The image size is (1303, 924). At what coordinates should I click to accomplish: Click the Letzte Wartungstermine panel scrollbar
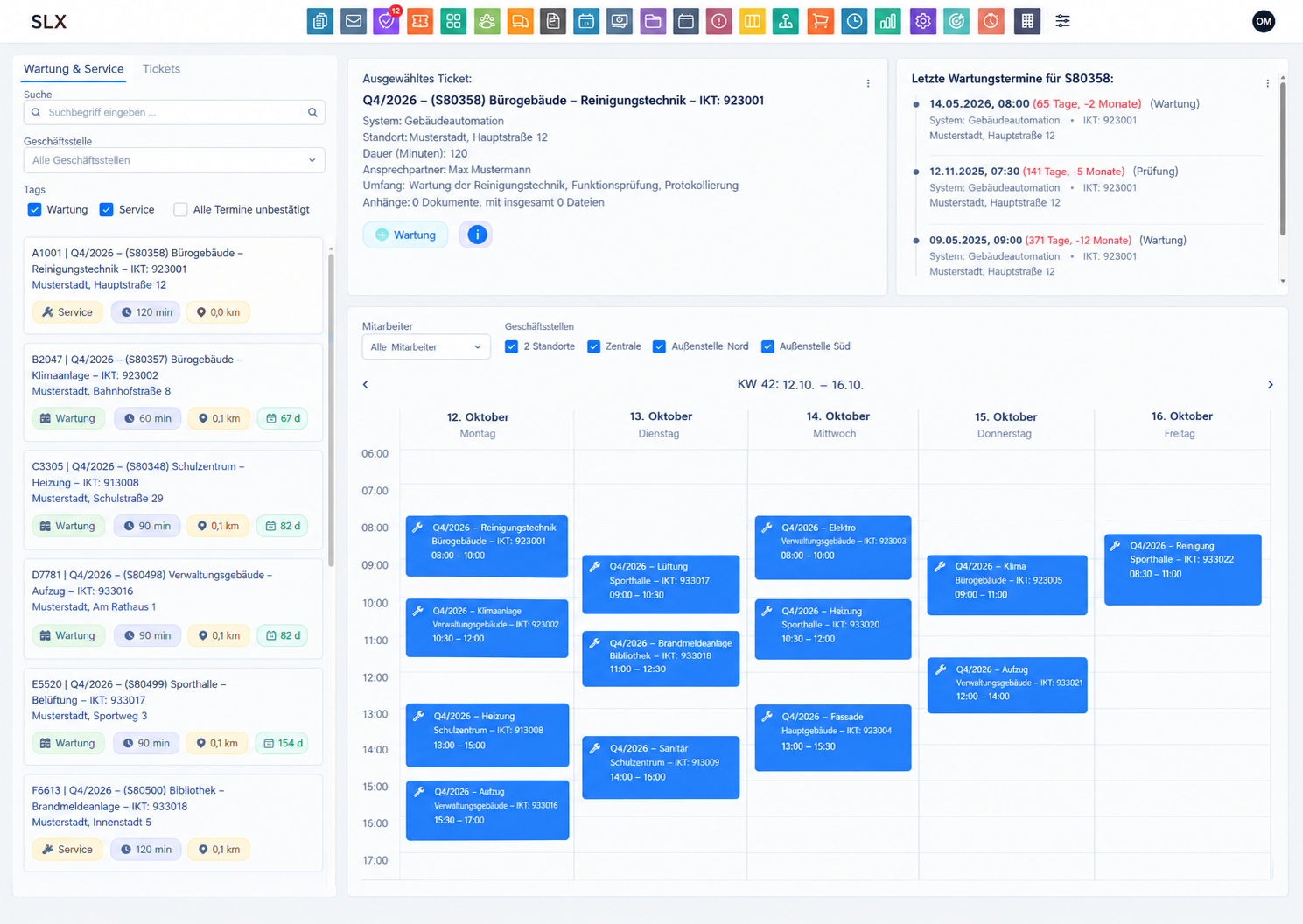(x=1283, y=157)
